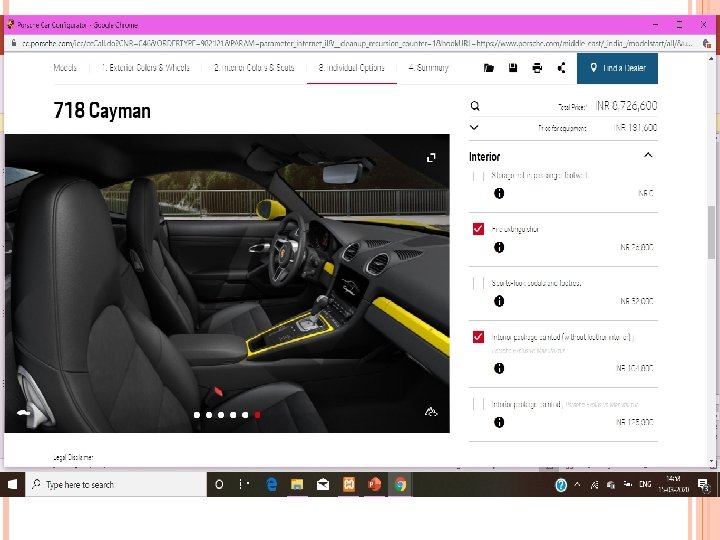Open the Legal Disclaimer link
This screenshot has height=540, width=720.
73,457
